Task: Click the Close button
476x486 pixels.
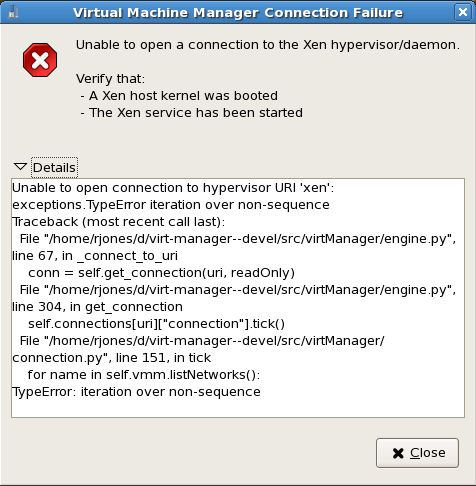Action: 417,453
